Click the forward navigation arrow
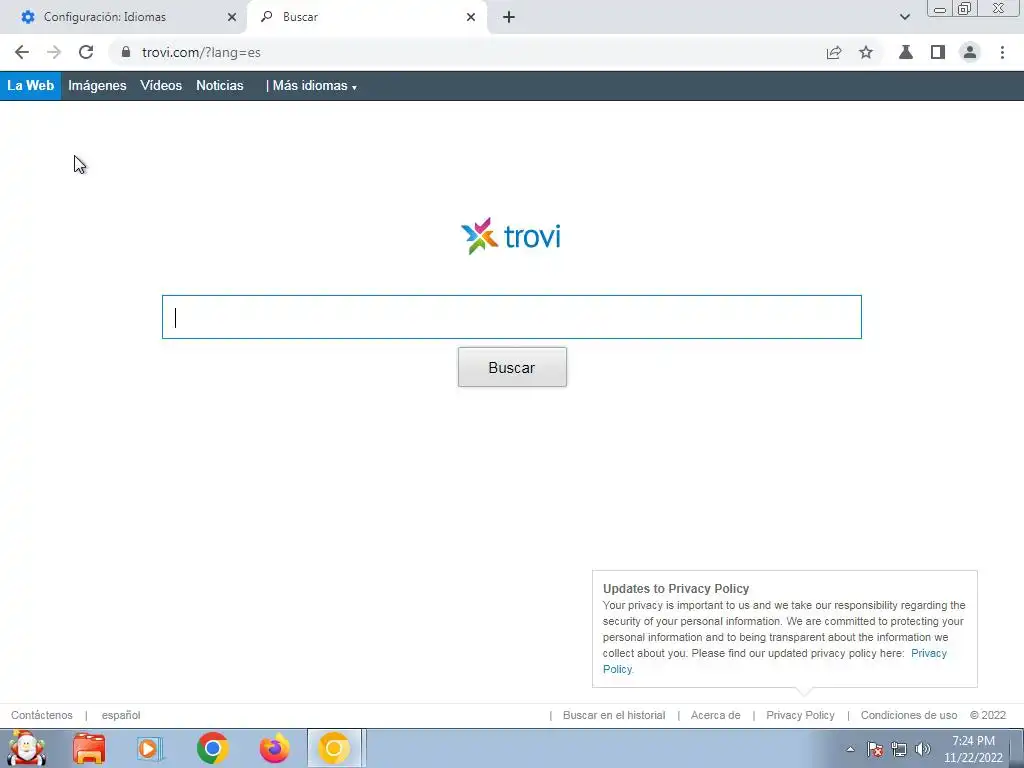The width and height of the screenshot is (1024, 768). click(54, 52)
